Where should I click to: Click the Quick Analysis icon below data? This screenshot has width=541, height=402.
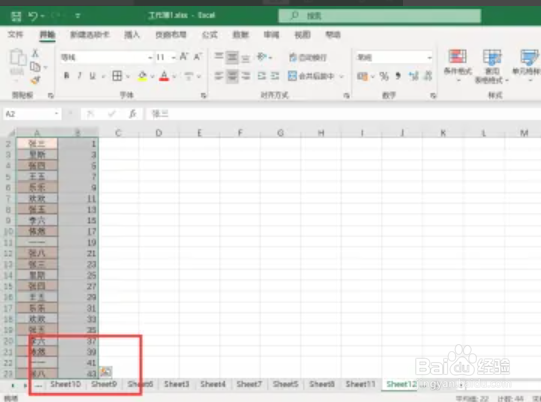tap(106, 372)
